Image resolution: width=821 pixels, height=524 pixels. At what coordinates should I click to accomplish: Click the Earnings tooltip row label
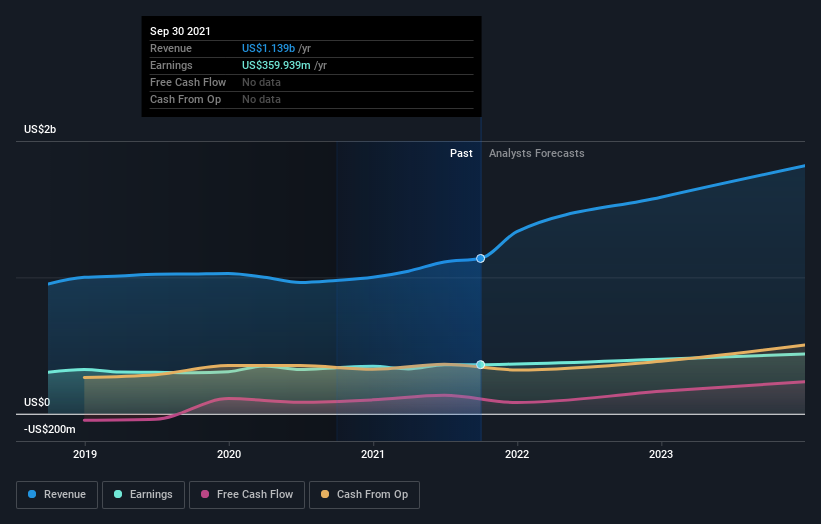[171, 65]
